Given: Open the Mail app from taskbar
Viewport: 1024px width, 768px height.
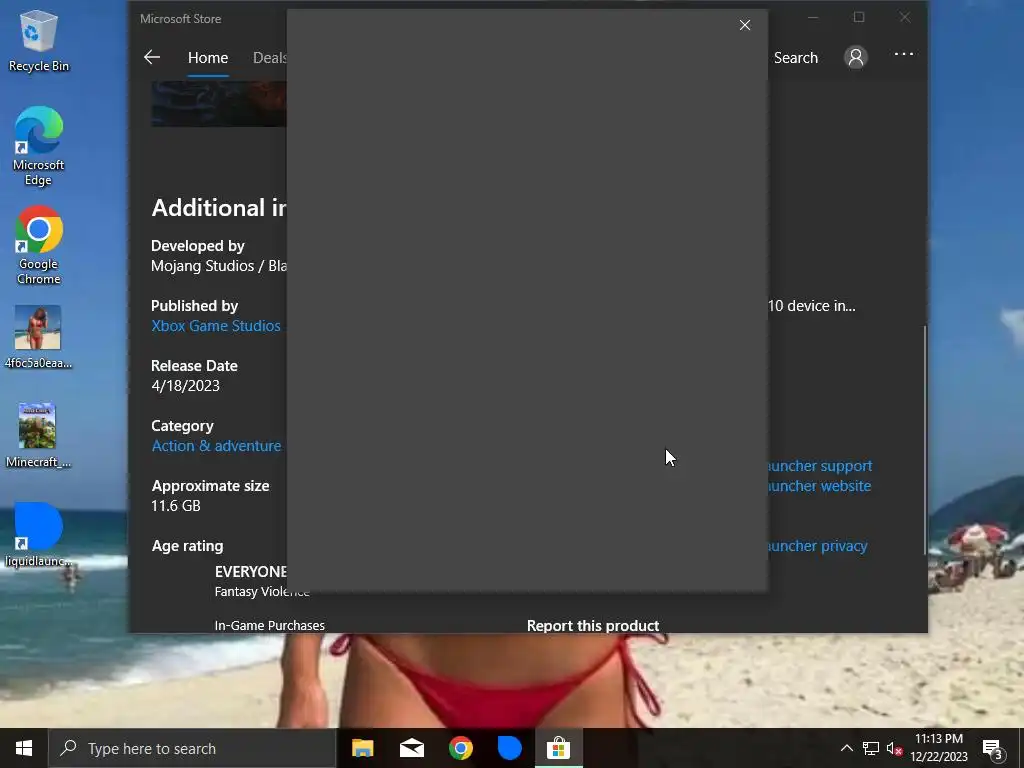Looking at the screenshot, I should coord(411,748).
